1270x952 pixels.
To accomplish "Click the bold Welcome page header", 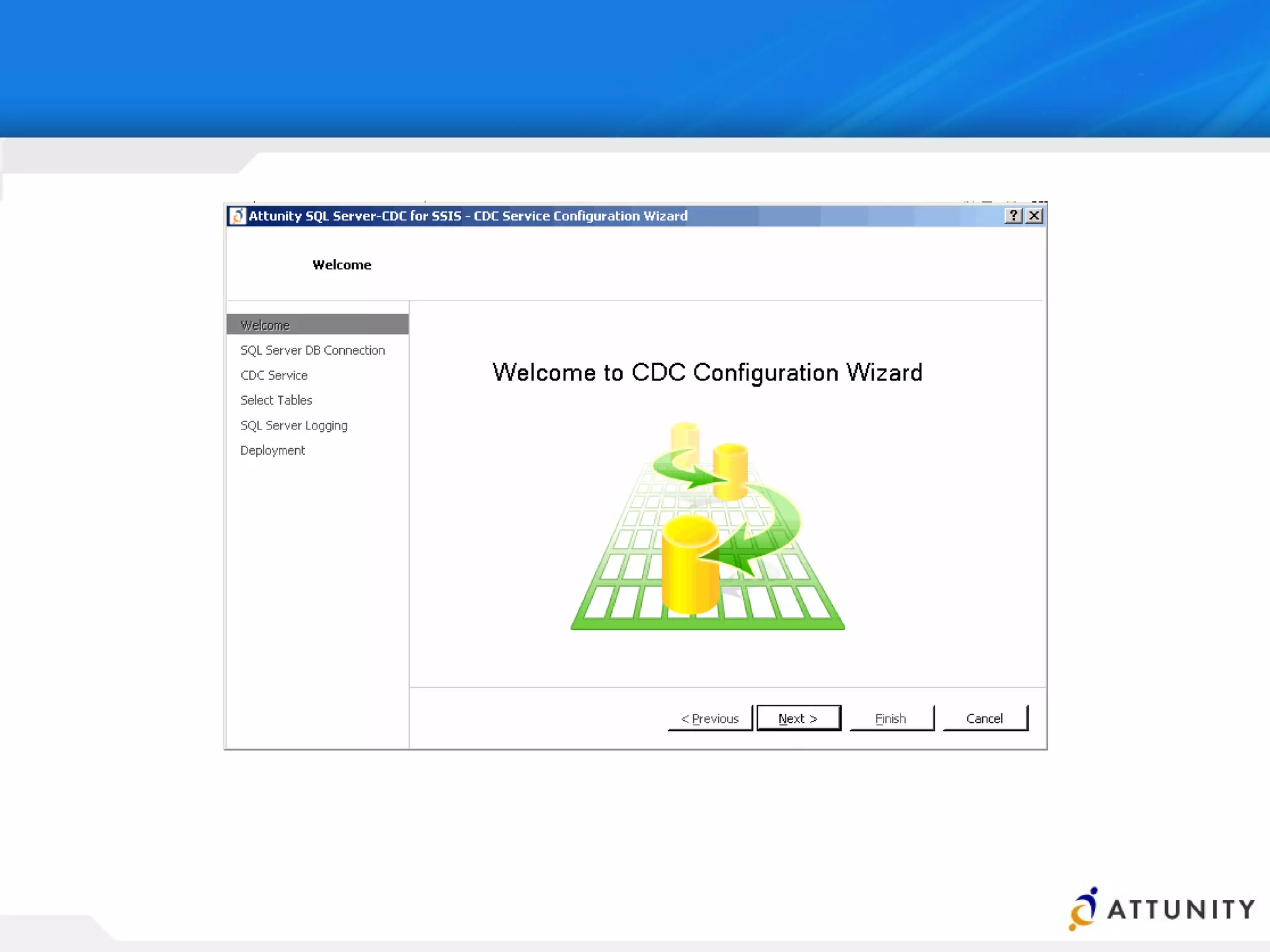I will click(342, 265).
